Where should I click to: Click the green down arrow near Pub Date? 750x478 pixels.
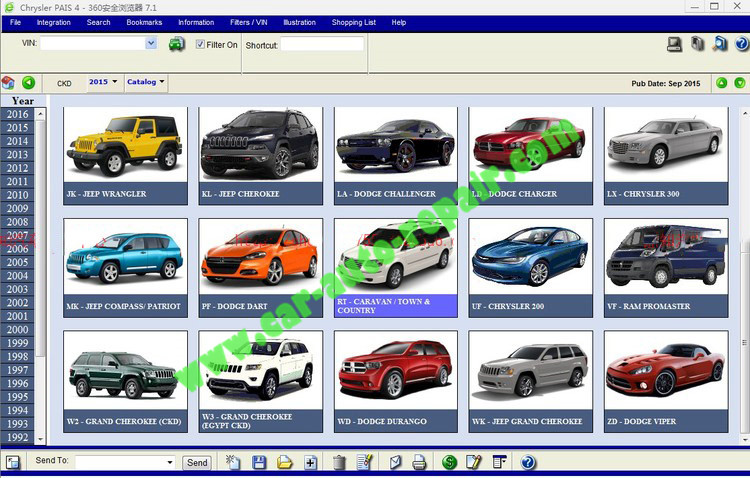click(x=739, y=83)
